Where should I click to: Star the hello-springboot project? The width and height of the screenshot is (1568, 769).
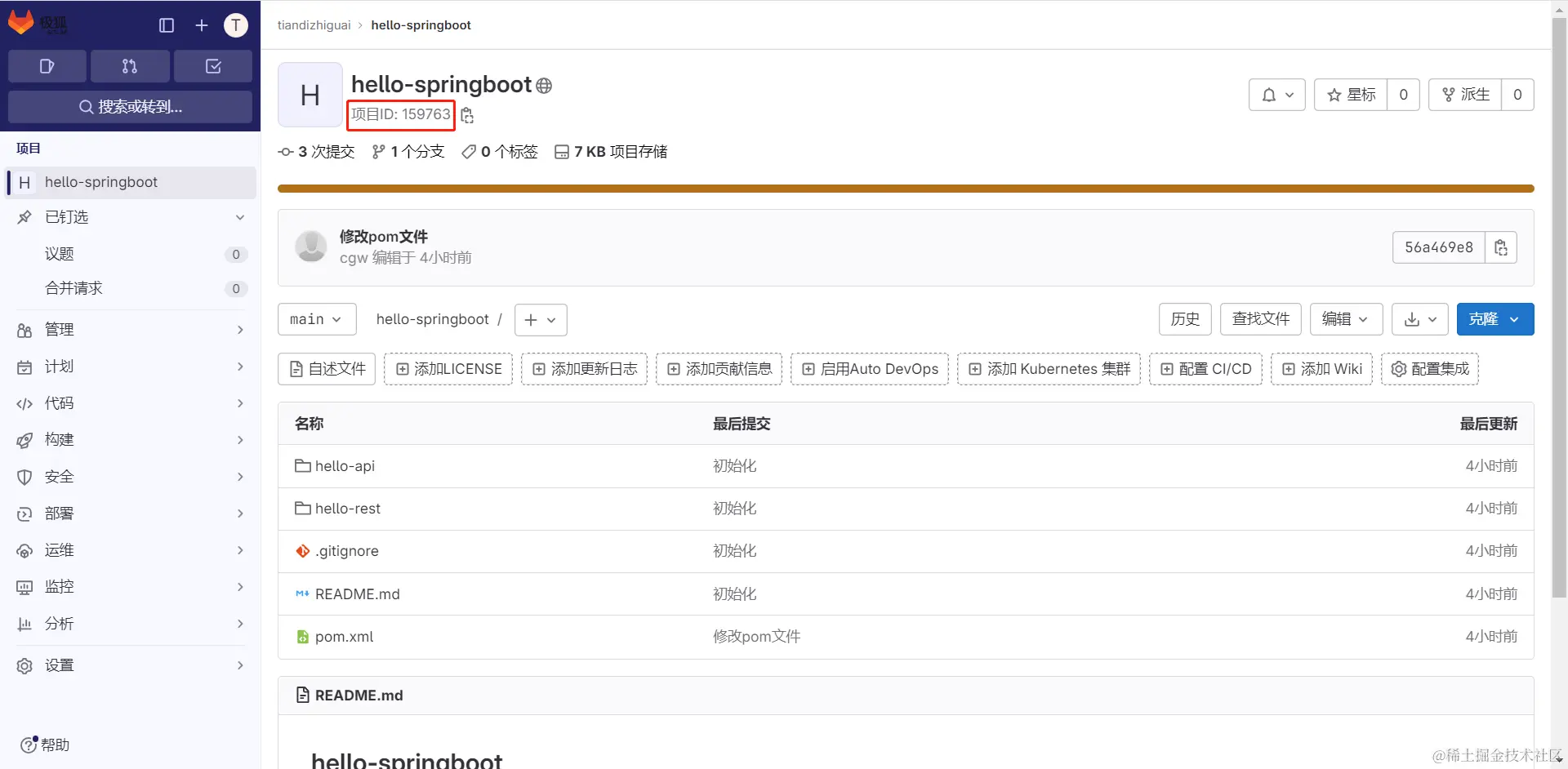coord(1351,95)
